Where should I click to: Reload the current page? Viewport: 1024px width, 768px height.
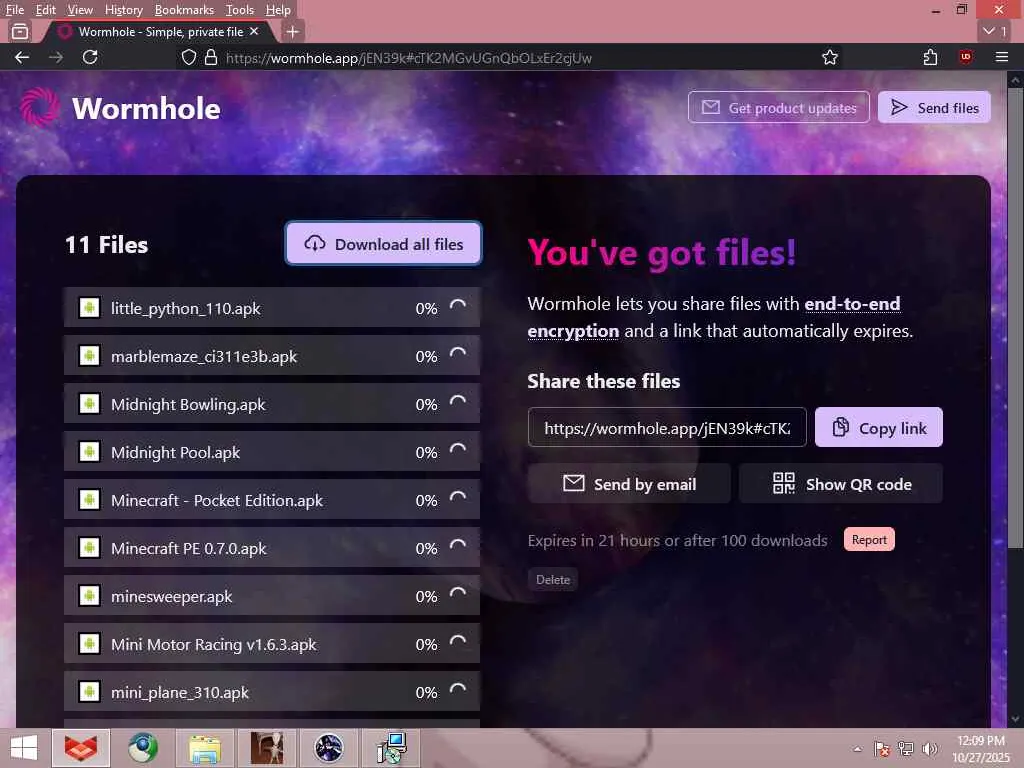point(90,57)
